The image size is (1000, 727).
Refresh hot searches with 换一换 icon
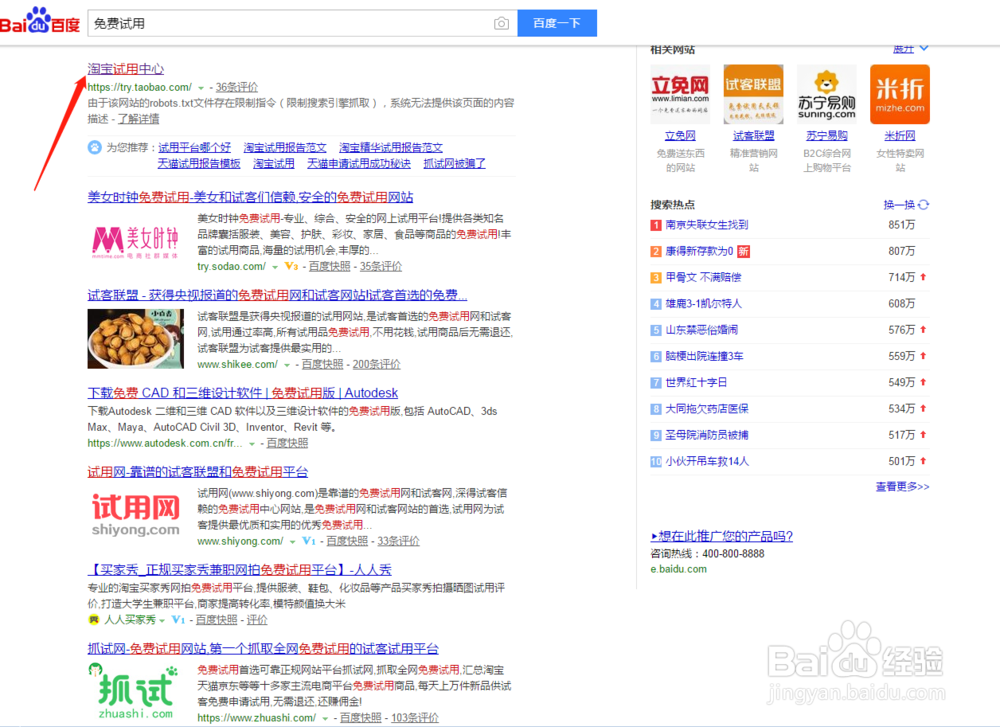point(923,205)
